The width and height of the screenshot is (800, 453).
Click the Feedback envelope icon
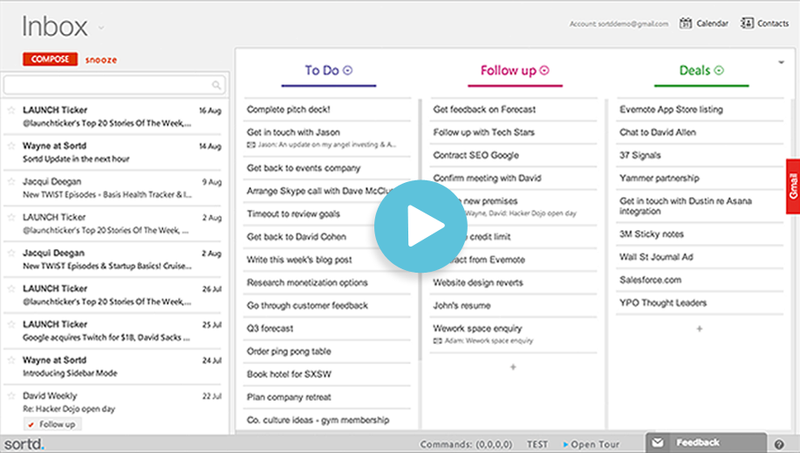[657, 442]
